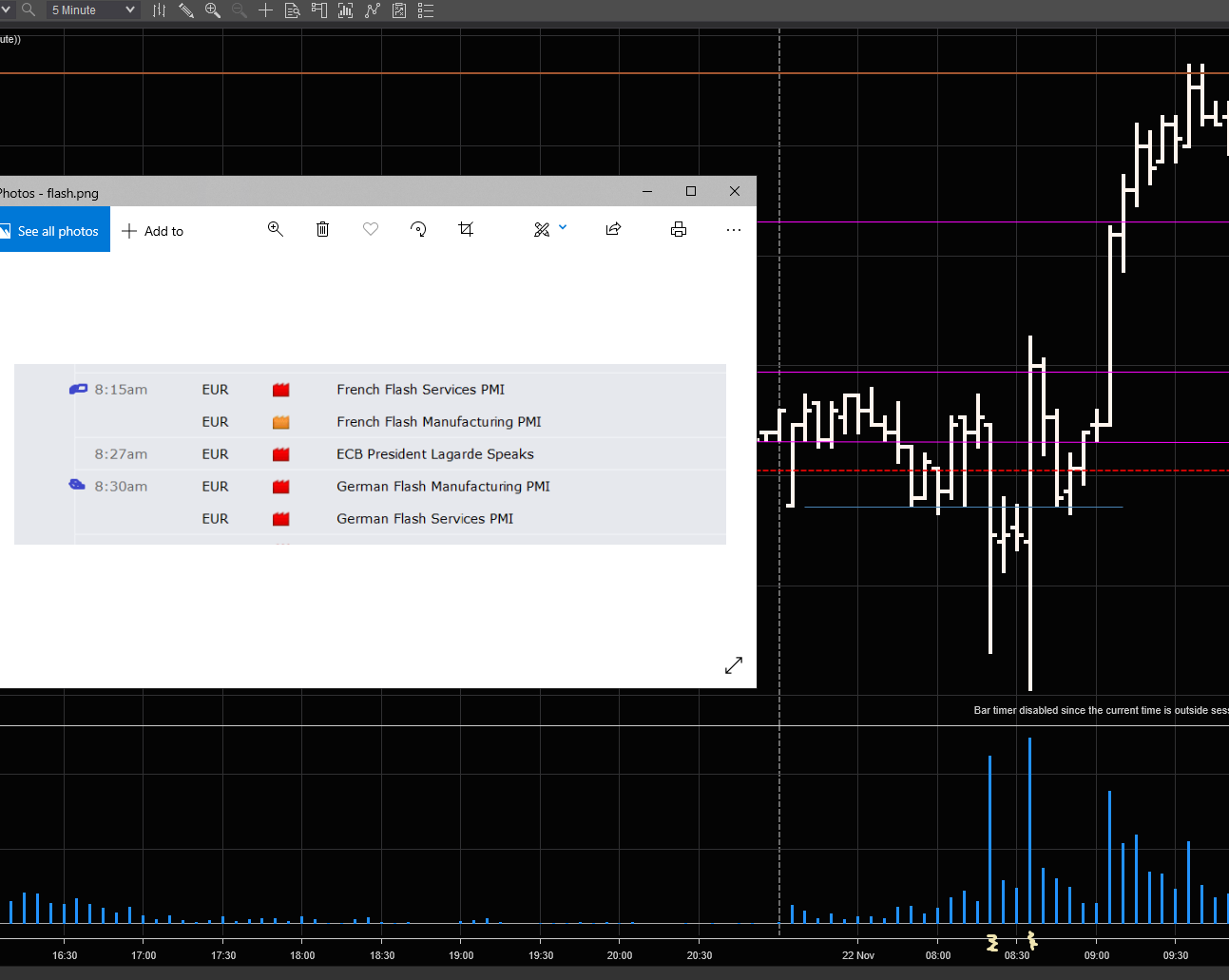Click the German Flash Services PMI text

coord(425,519)
